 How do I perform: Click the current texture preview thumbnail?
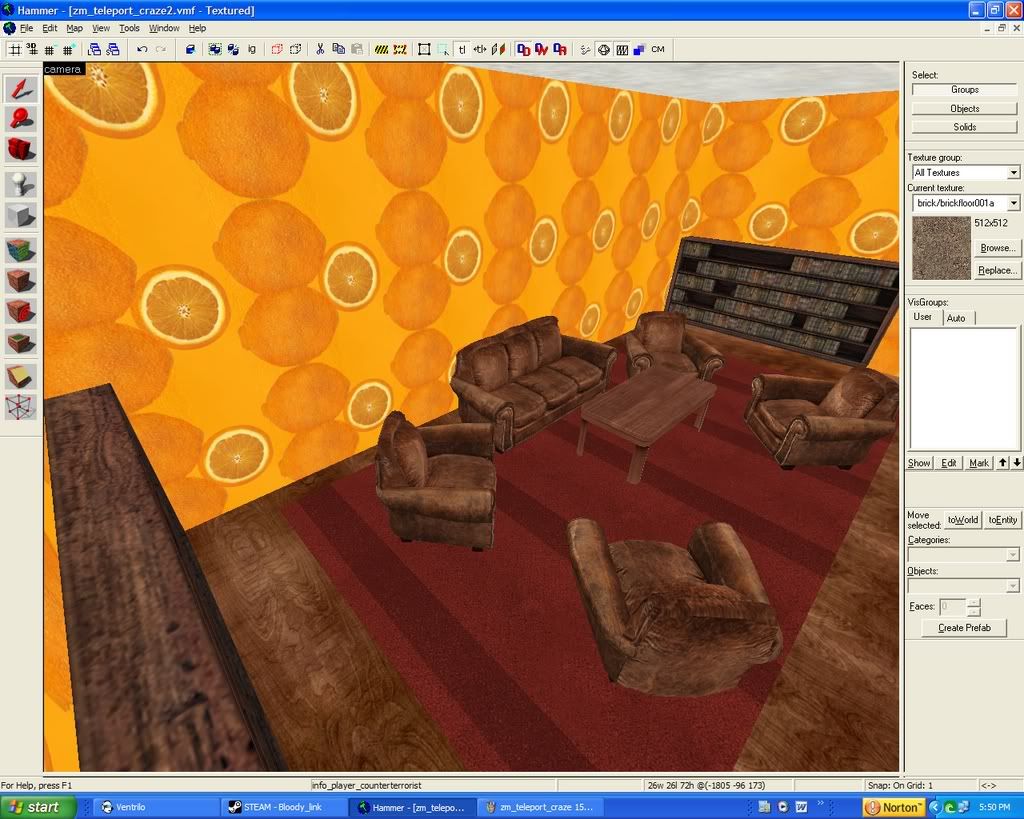(x=941, y=247)
